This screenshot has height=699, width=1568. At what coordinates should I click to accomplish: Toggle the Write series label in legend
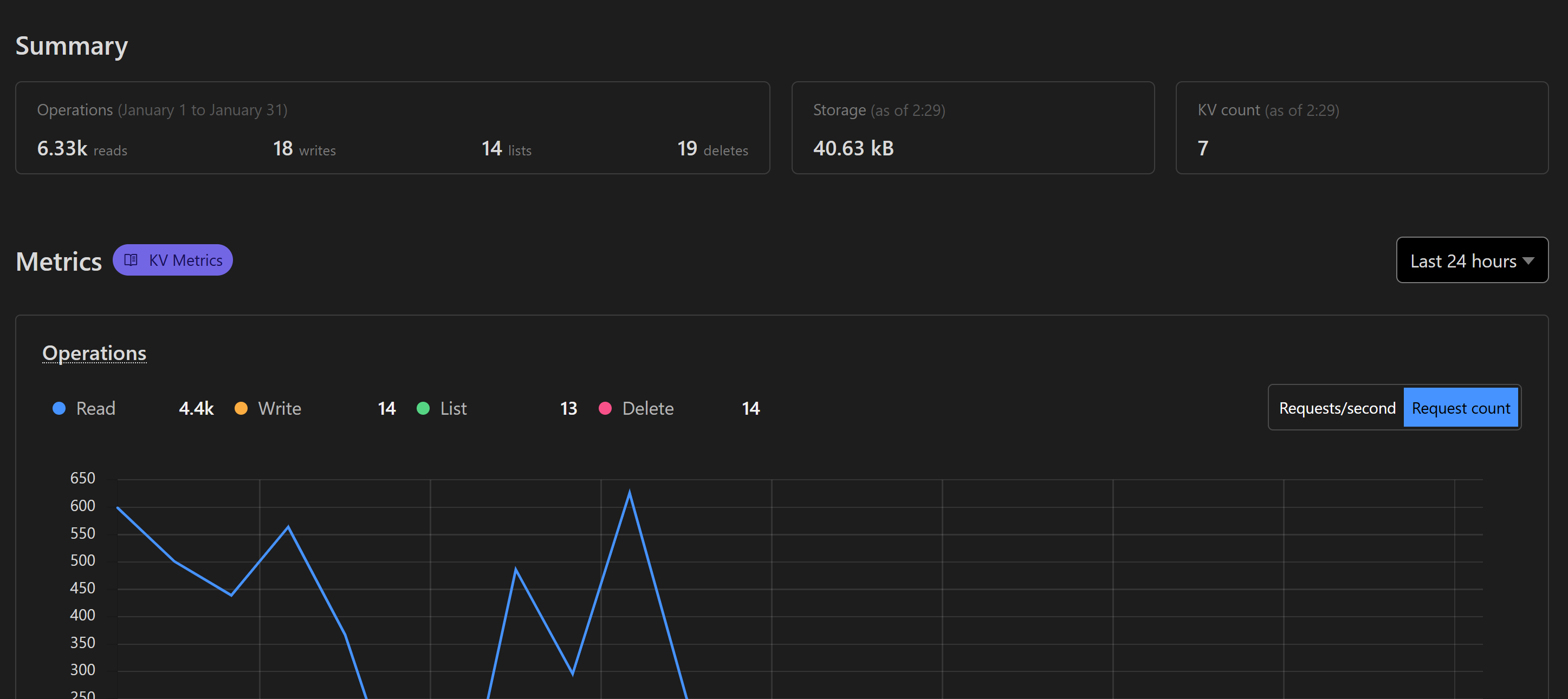280,408
